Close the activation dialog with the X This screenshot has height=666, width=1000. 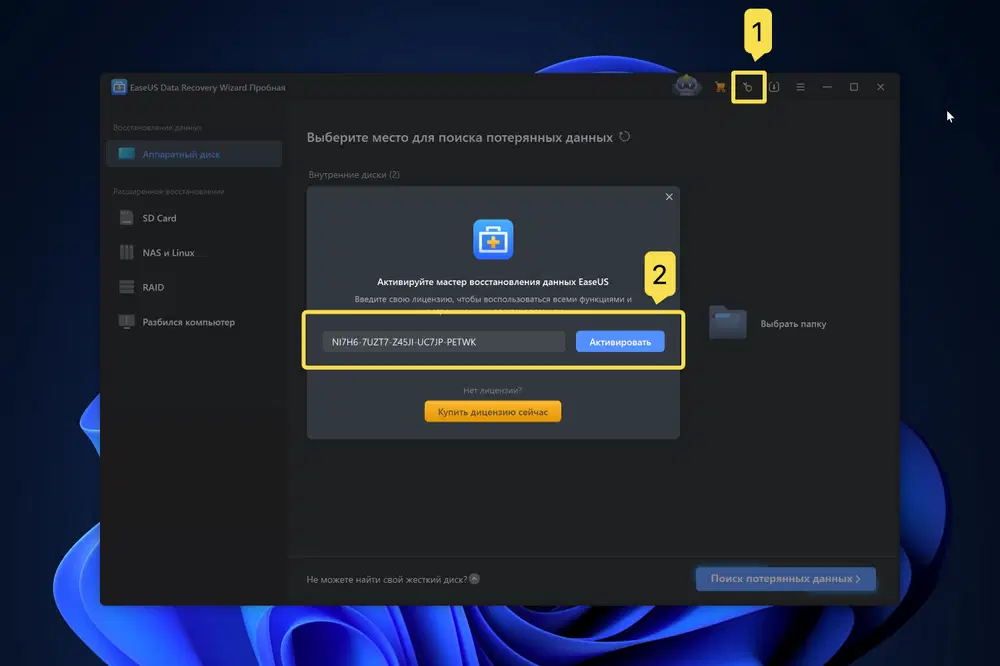[669, 196]
